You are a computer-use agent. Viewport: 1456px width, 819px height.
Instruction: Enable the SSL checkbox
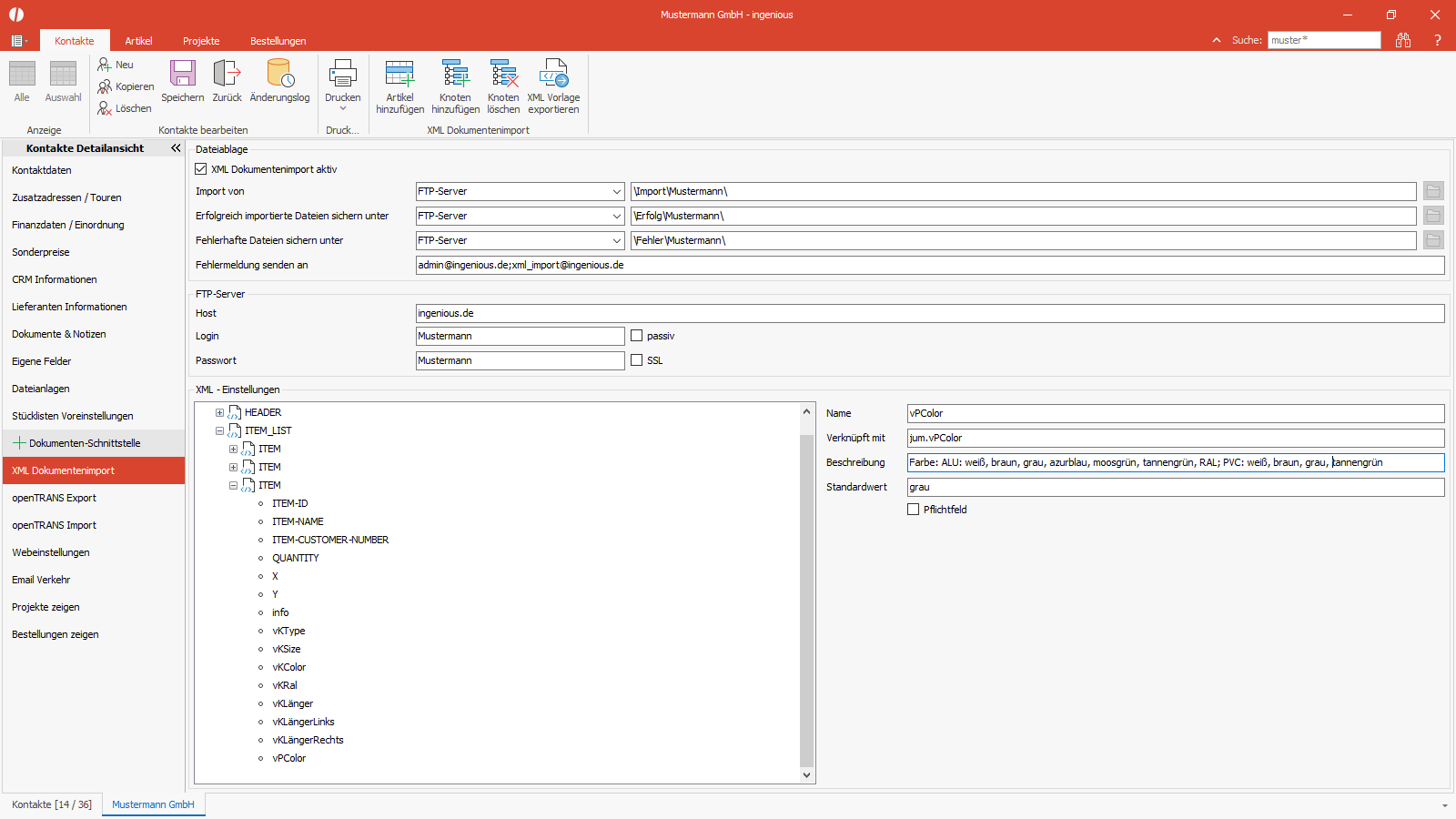[637, 360]
